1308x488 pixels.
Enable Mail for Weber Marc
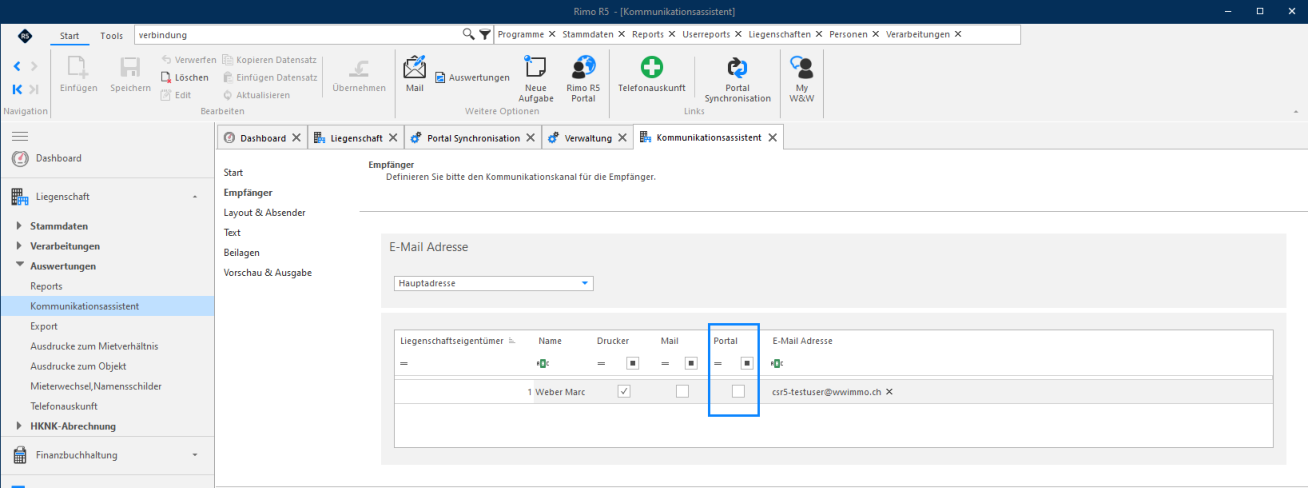[x=682, y=392]
